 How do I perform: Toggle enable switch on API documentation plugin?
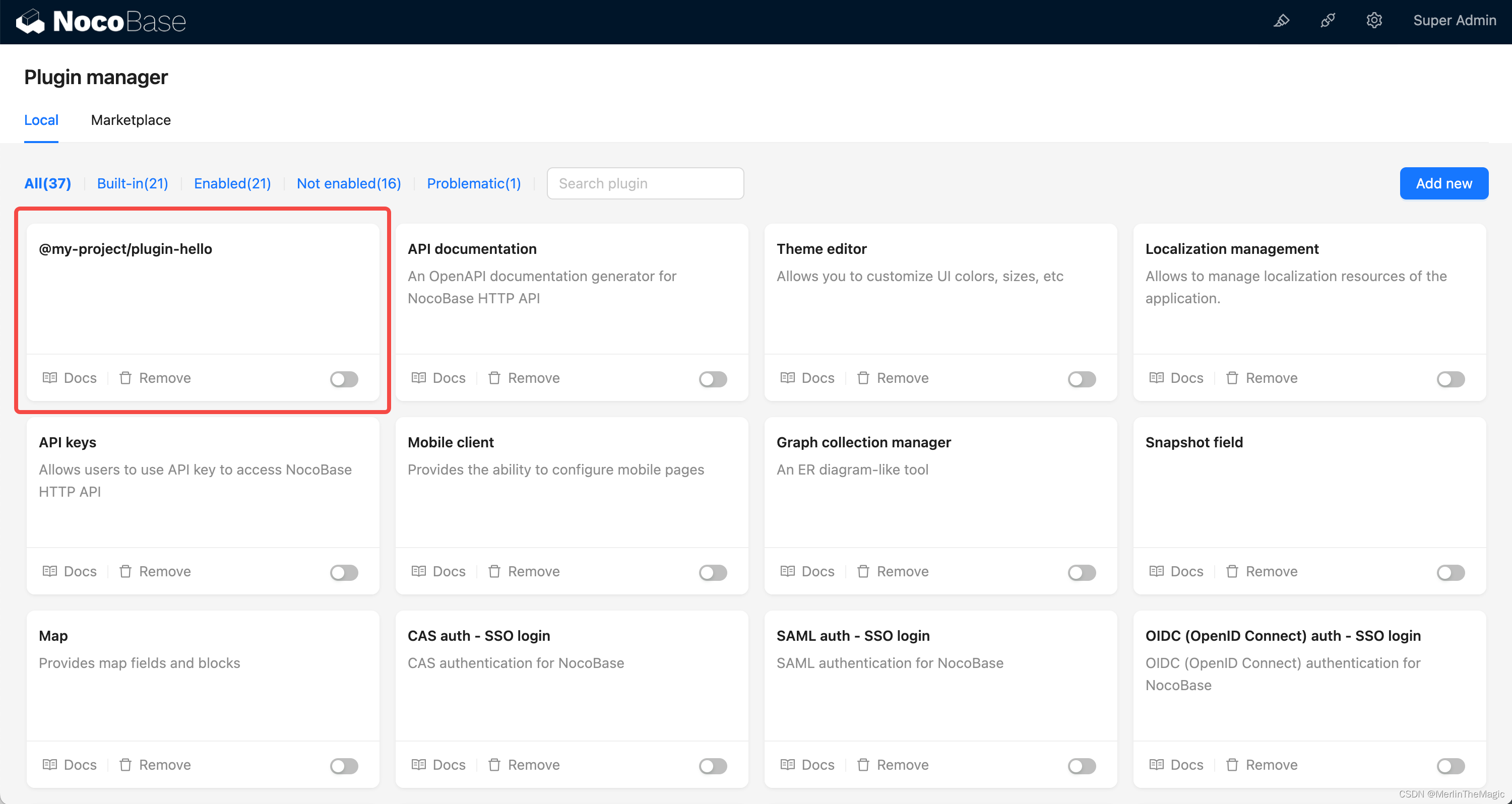click(713, 378)
